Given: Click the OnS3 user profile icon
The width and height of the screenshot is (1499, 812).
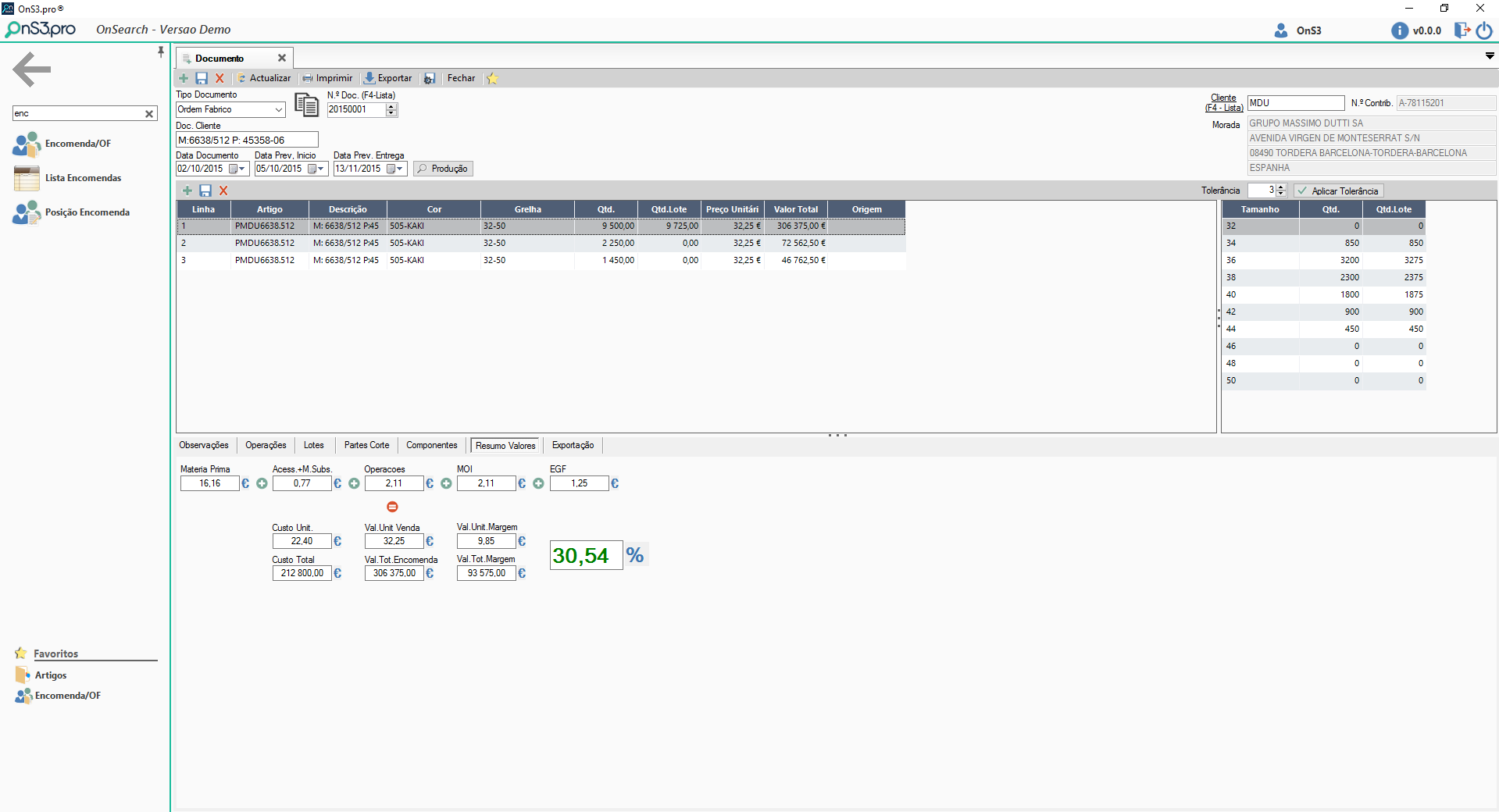Looking at the screenshot, I should (1281, 30).
